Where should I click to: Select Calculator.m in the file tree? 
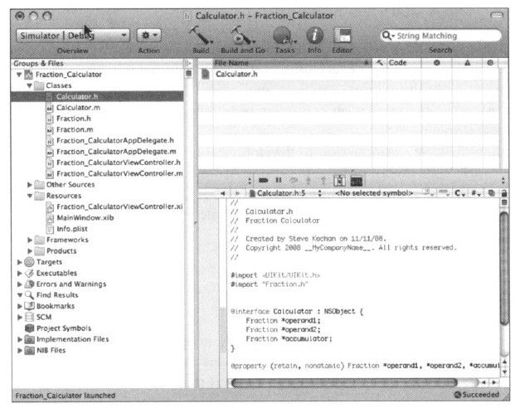click(x=78, y=108)
